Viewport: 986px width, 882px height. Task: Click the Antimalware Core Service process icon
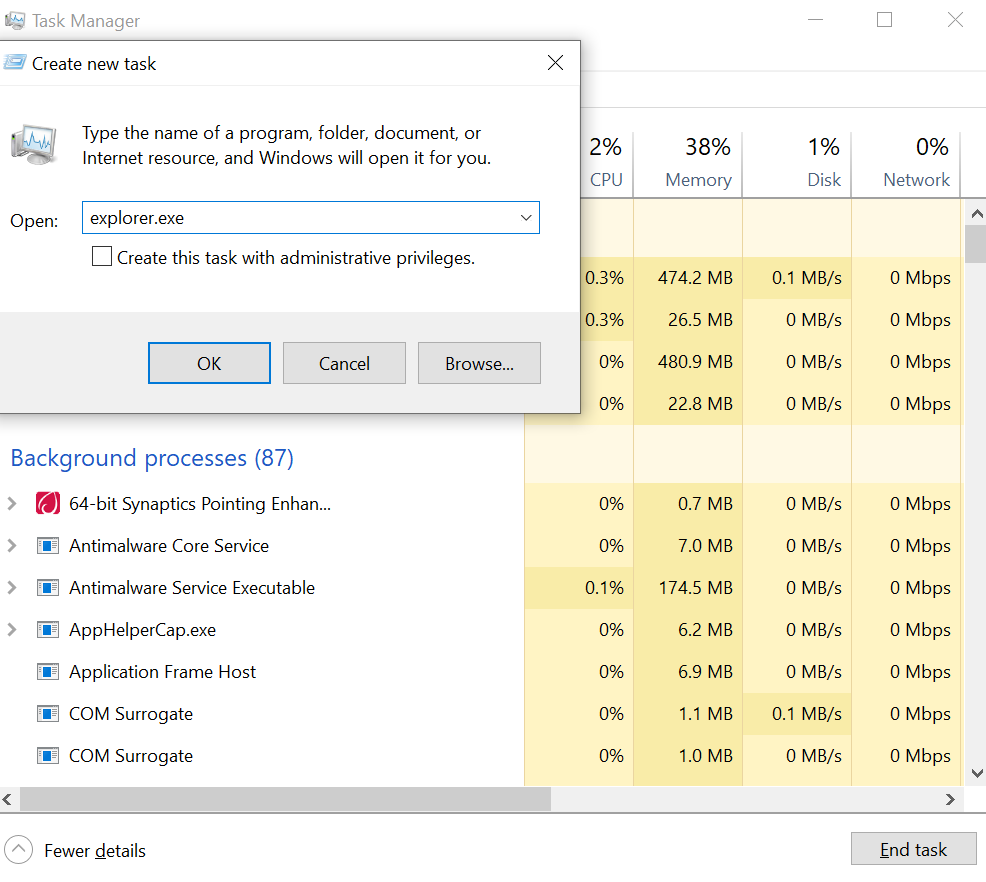click(x=48, y=546)
